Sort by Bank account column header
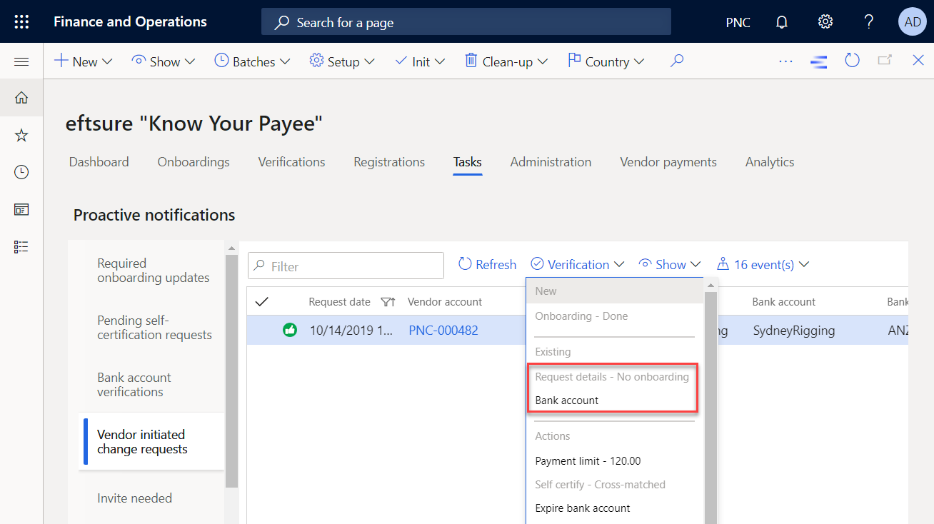The width and height of the screenshot is (934, 524). pyautogui.click(x=783, y=302)
